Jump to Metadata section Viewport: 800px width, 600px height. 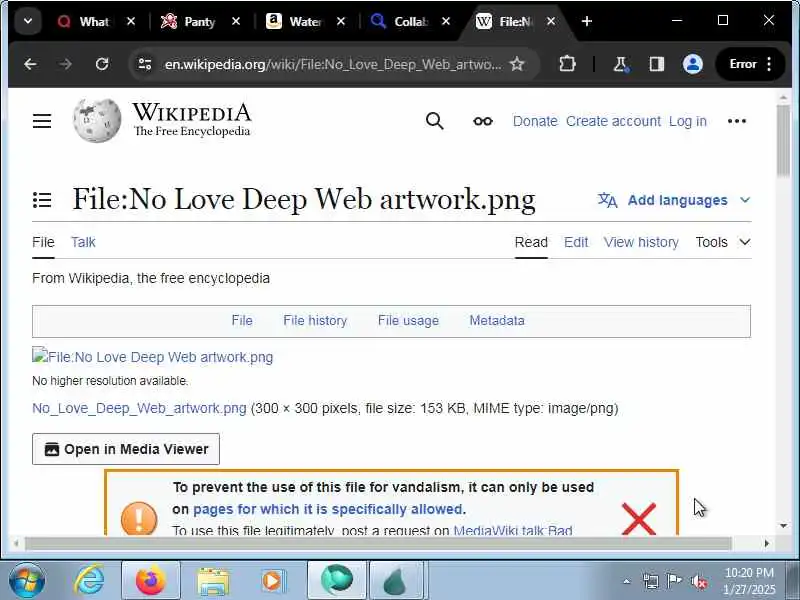[497, 320]
